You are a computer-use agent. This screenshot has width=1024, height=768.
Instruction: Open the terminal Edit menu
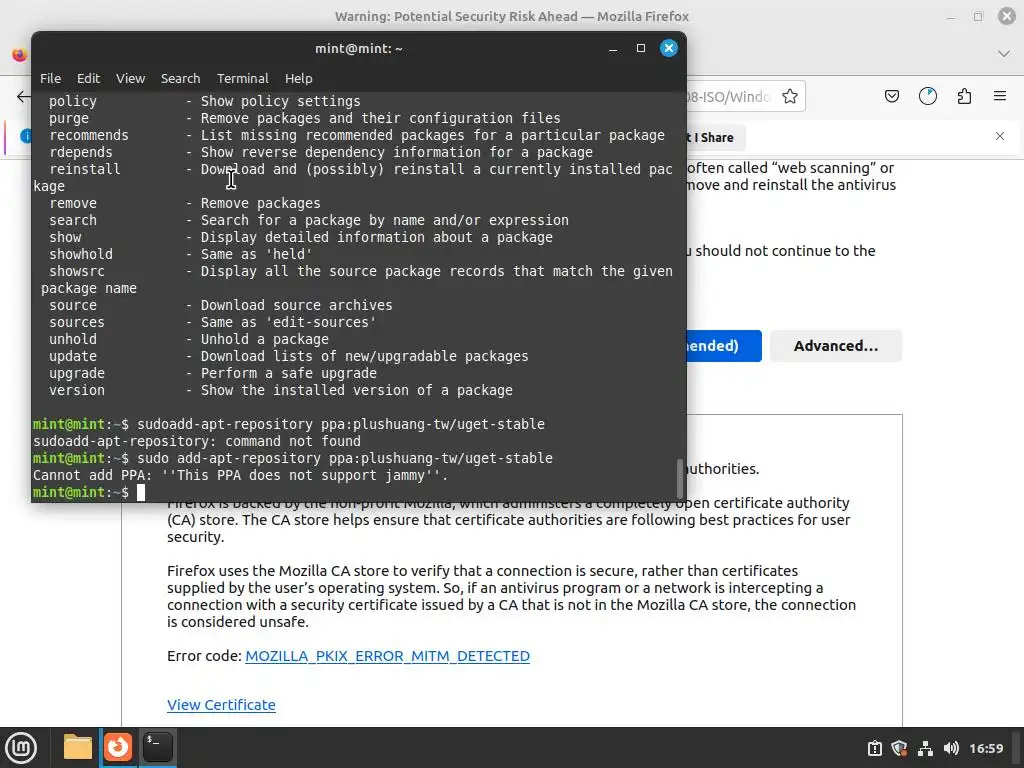pos(88,78)
